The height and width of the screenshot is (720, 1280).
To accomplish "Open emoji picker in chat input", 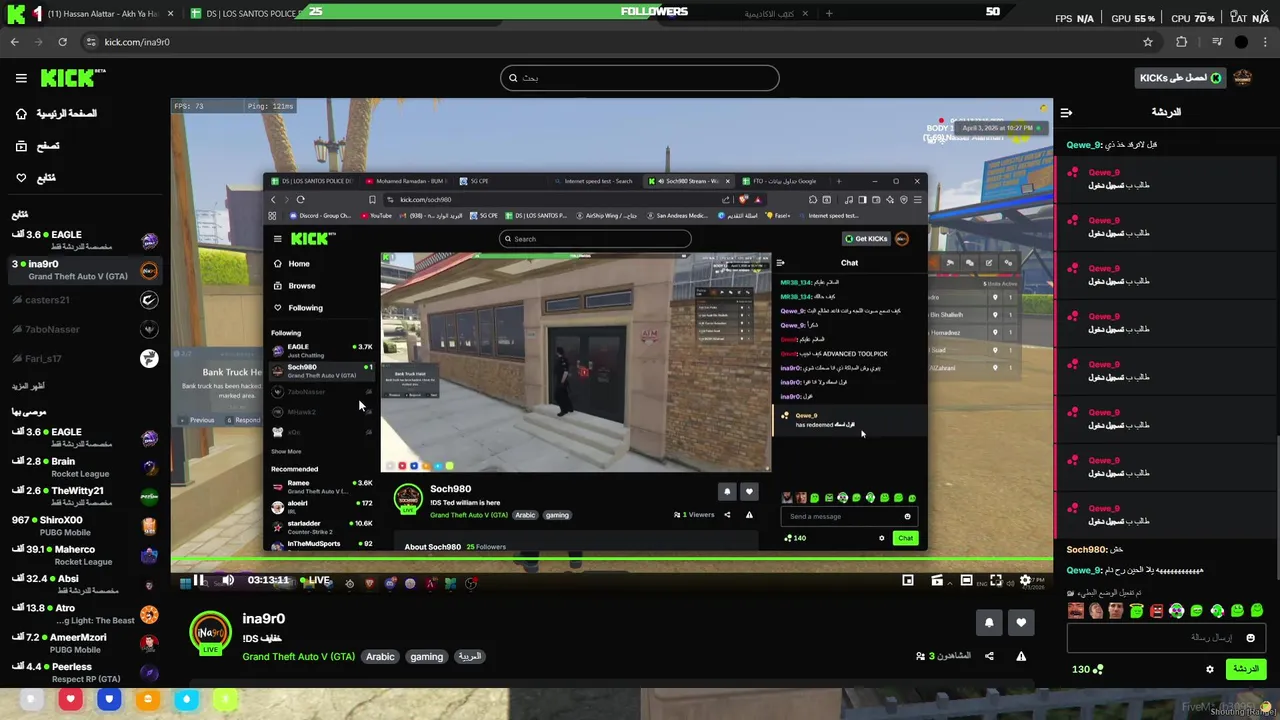I will 1250,637.
